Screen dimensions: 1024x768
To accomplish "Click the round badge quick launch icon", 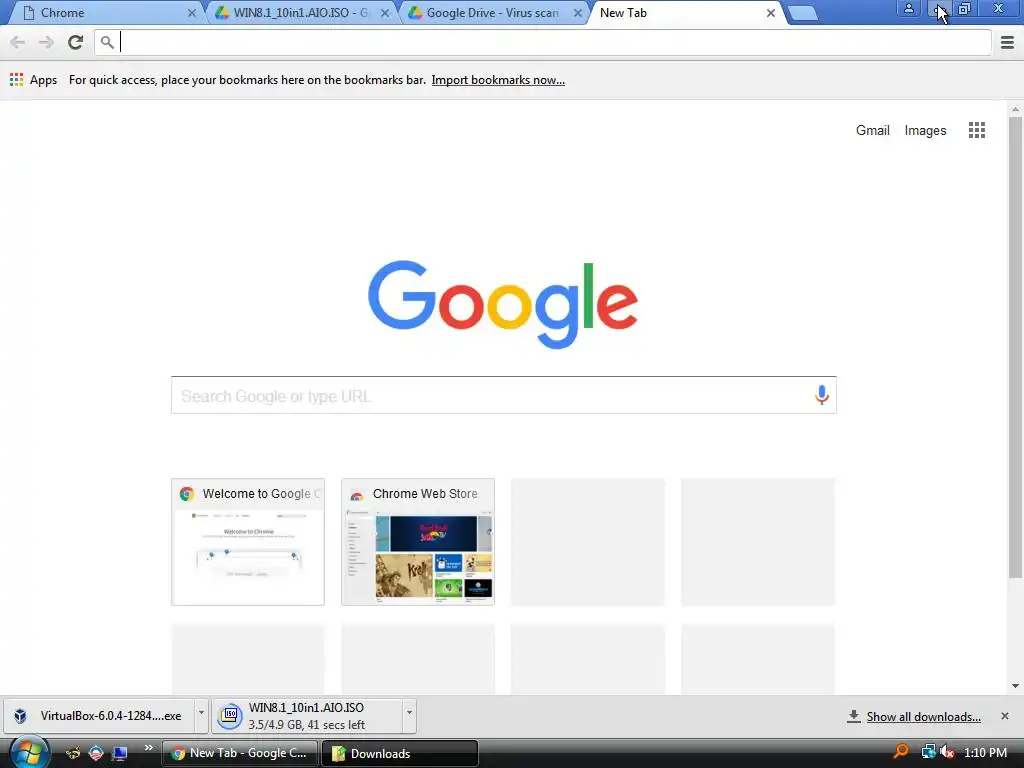I will point(96,753).
